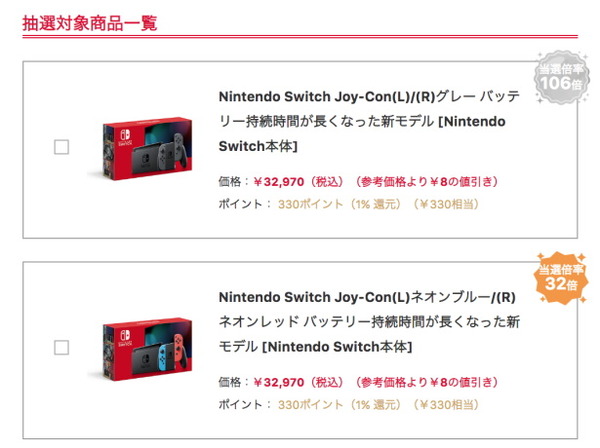Click ¥32,970 price of the gray model
Viewport: 600px width, 448px height.
(279, 182)
